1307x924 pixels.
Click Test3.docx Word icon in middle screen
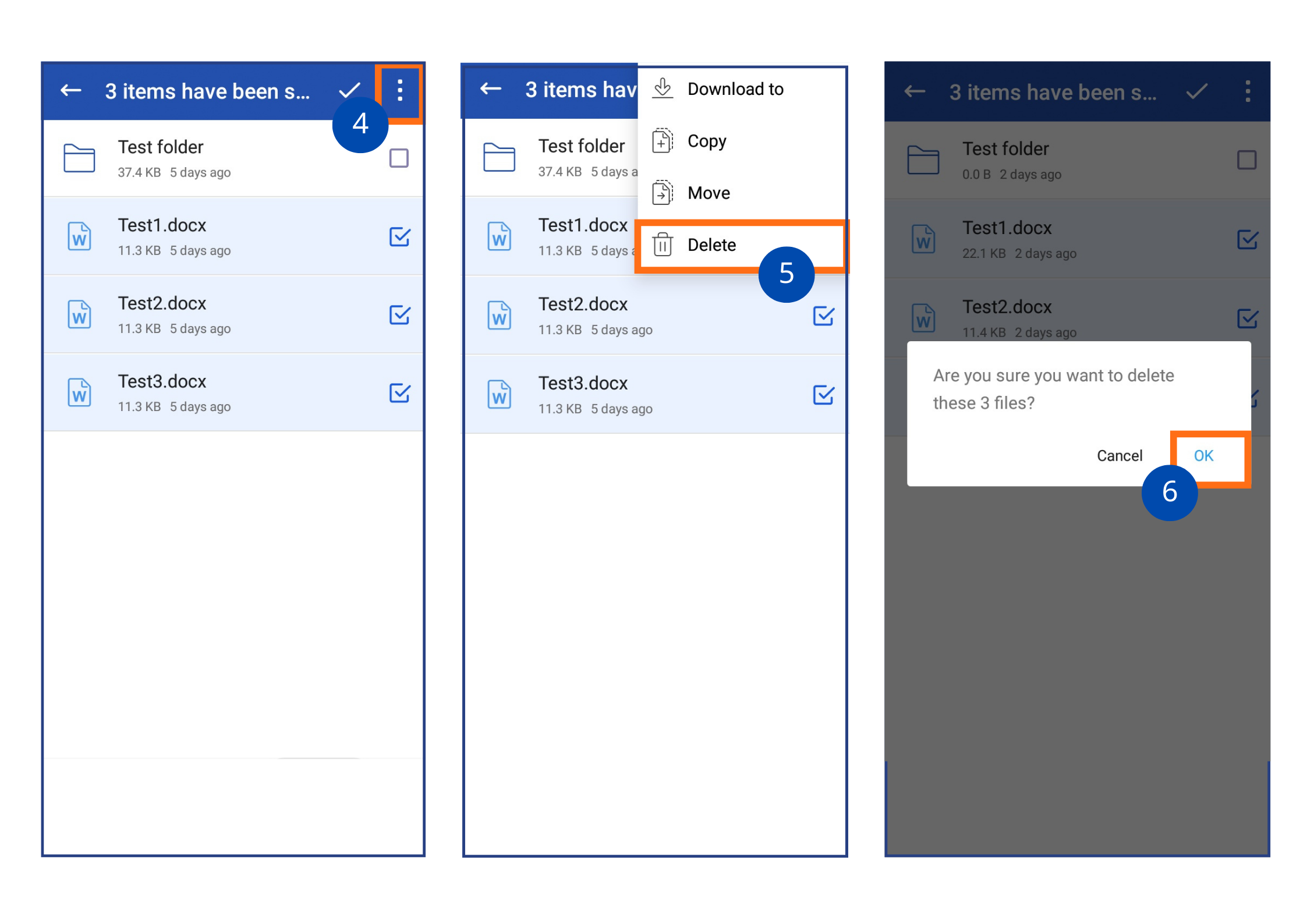(x=499, y=395)
